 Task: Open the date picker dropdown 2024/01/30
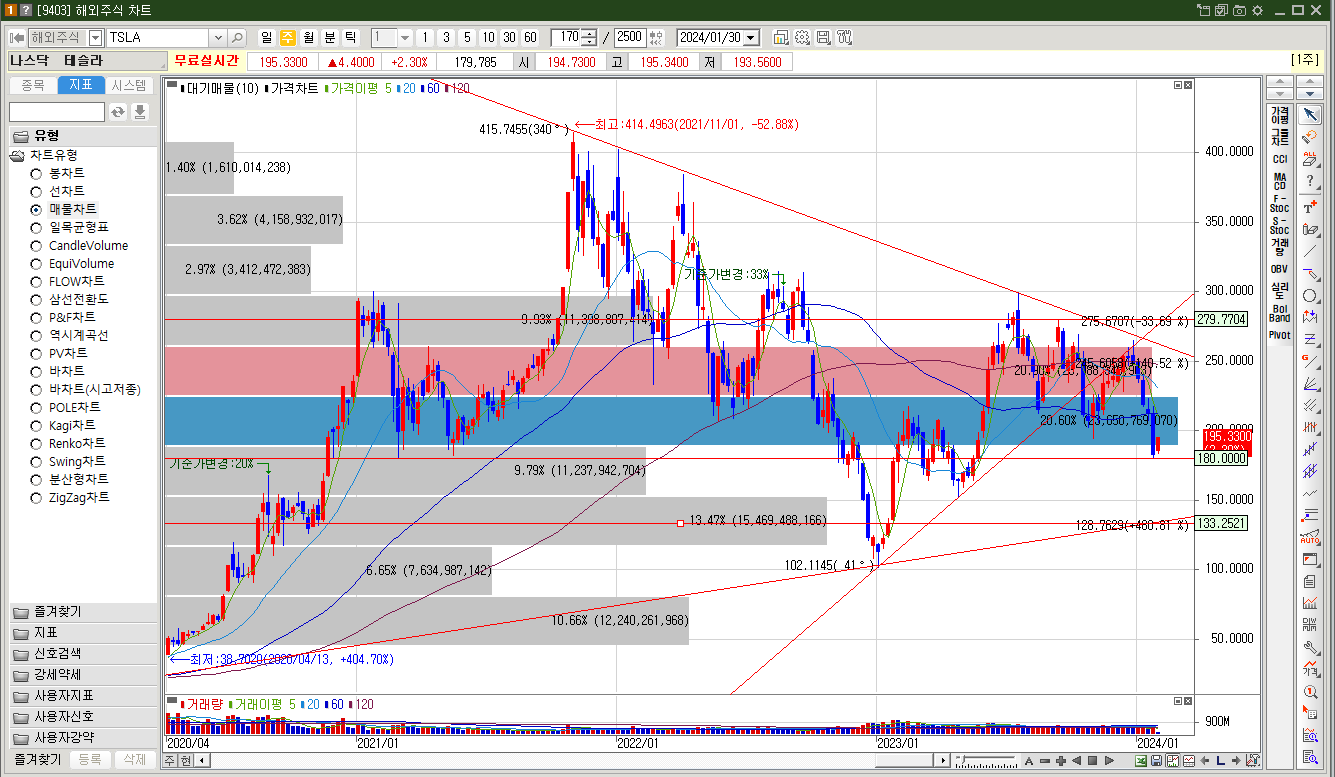click(751, 37)
